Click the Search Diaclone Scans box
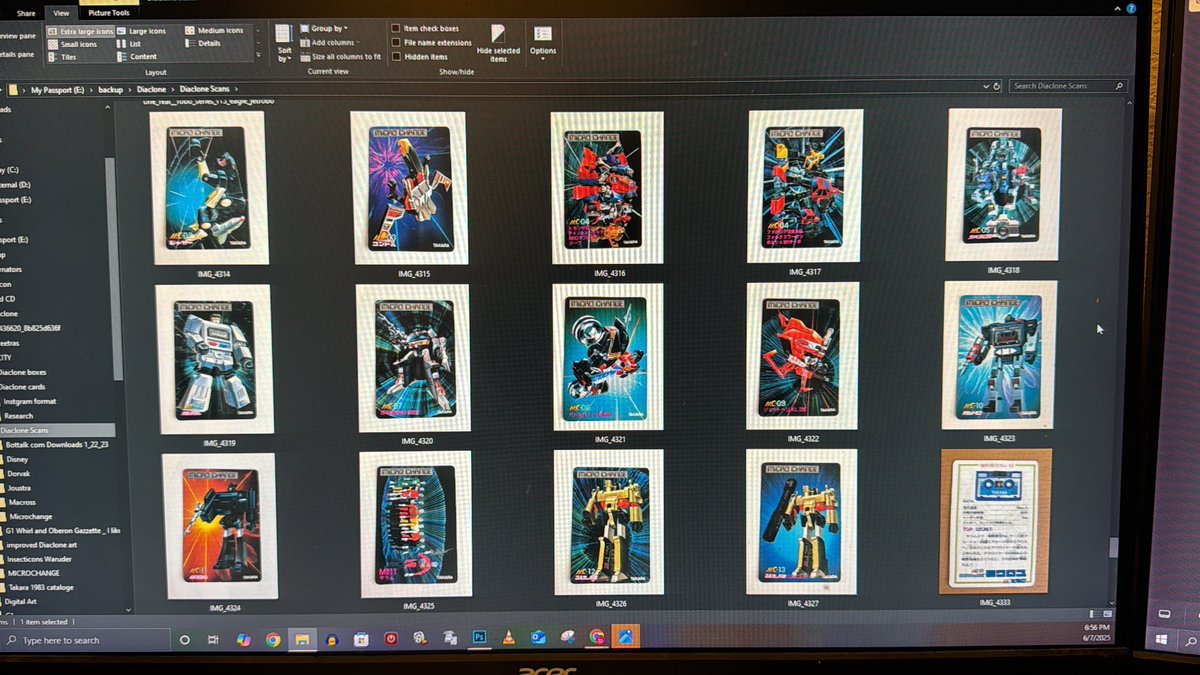Viewport: 1200px width, 675px height. 1068,86
